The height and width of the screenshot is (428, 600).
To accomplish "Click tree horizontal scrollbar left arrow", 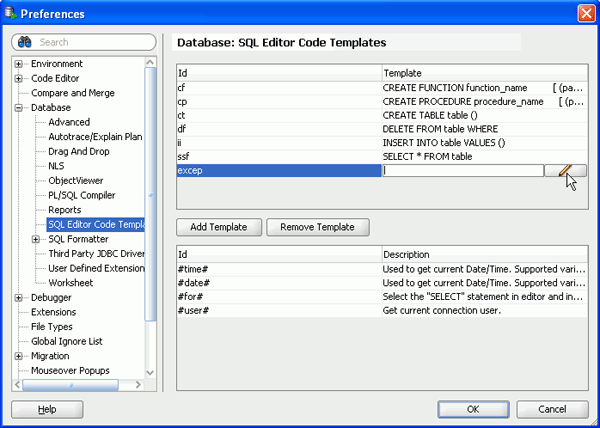I will point(18,385).
